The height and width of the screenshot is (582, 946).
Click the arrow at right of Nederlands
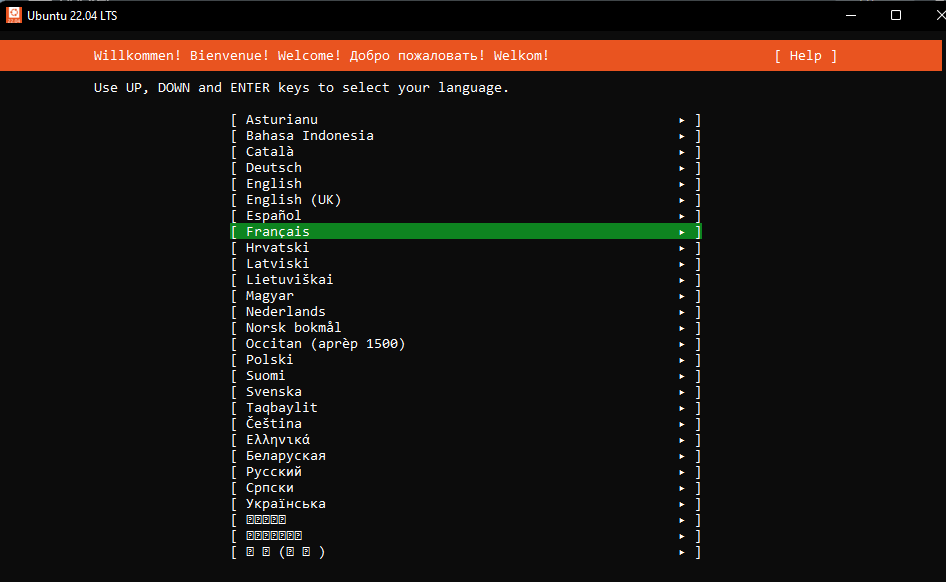[x=682, y=312]
